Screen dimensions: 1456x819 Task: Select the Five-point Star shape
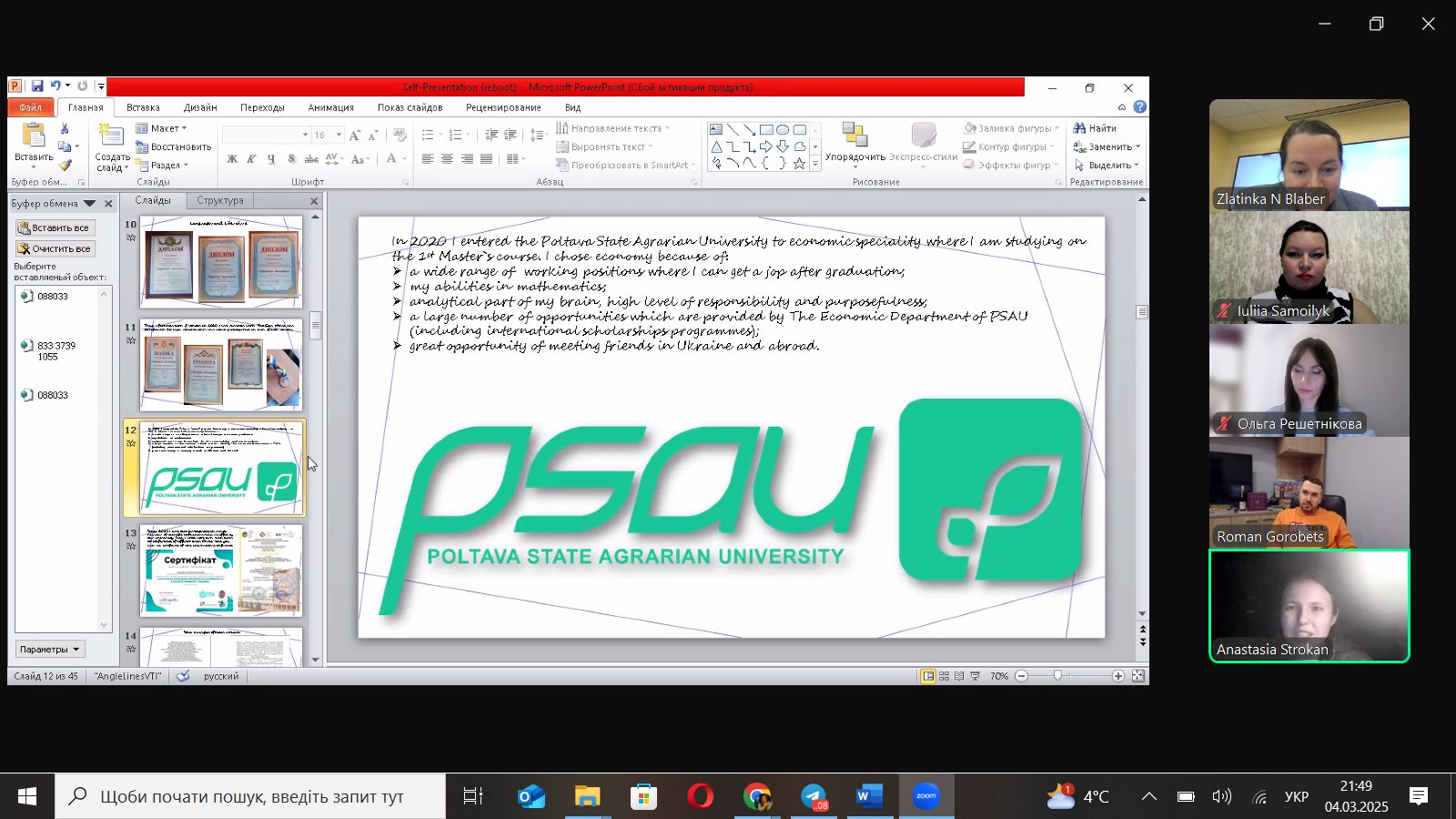point(799,164)
